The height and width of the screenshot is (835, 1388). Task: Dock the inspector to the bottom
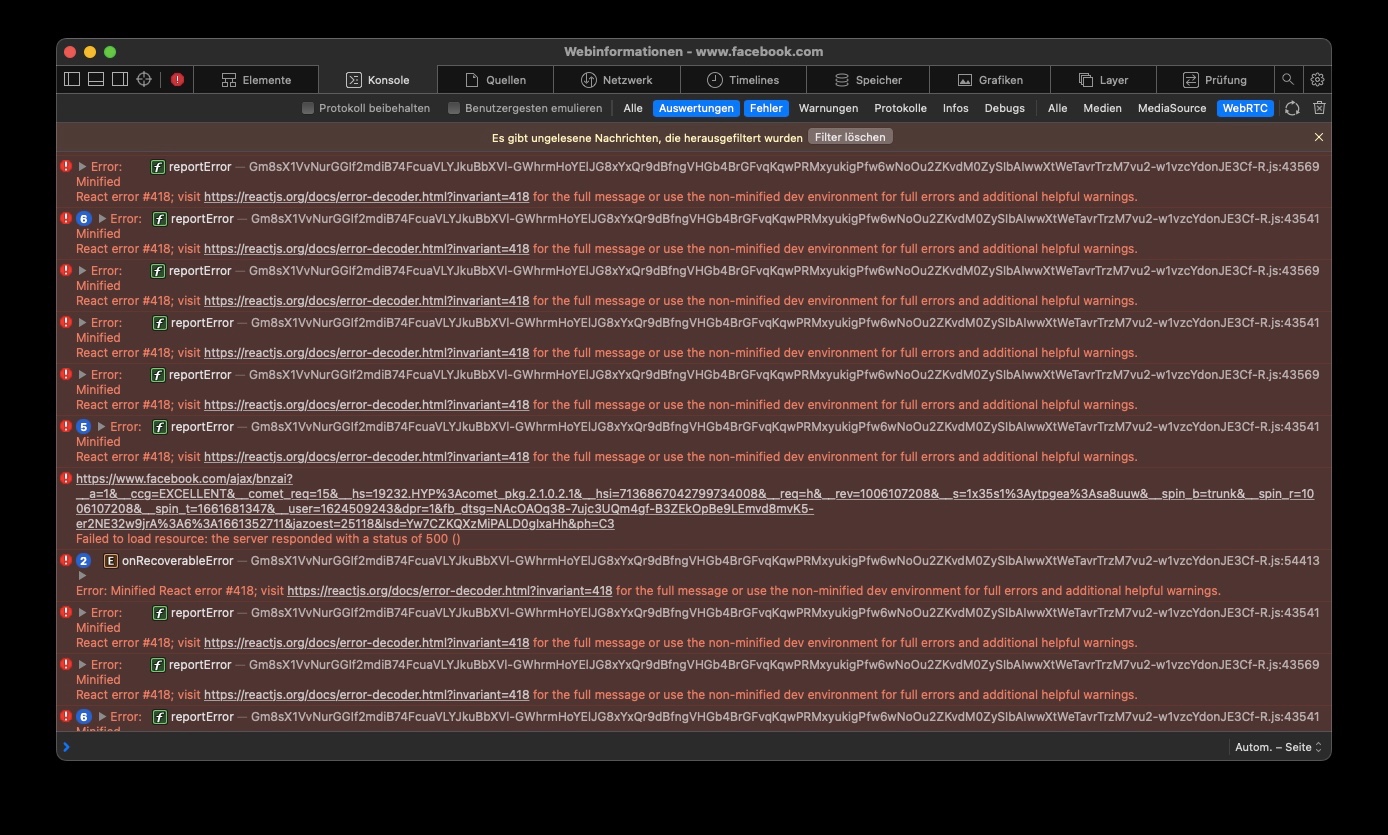point(96,80)
